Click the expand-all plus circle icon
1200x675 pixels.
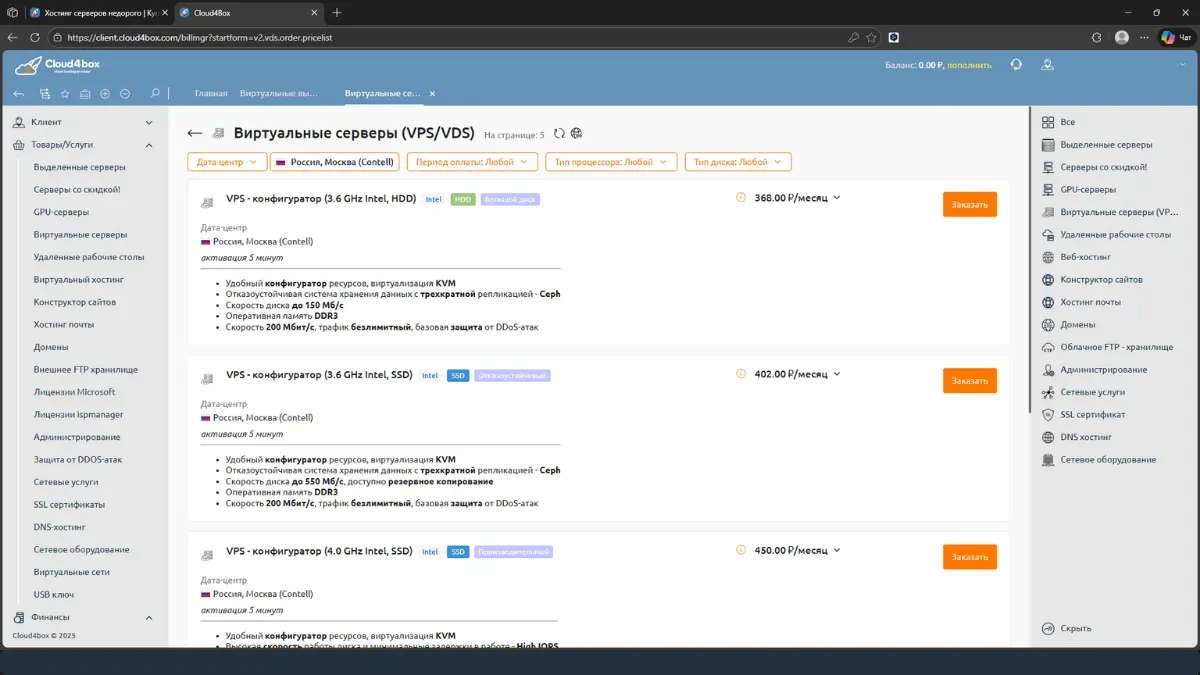tap(105, 94)
